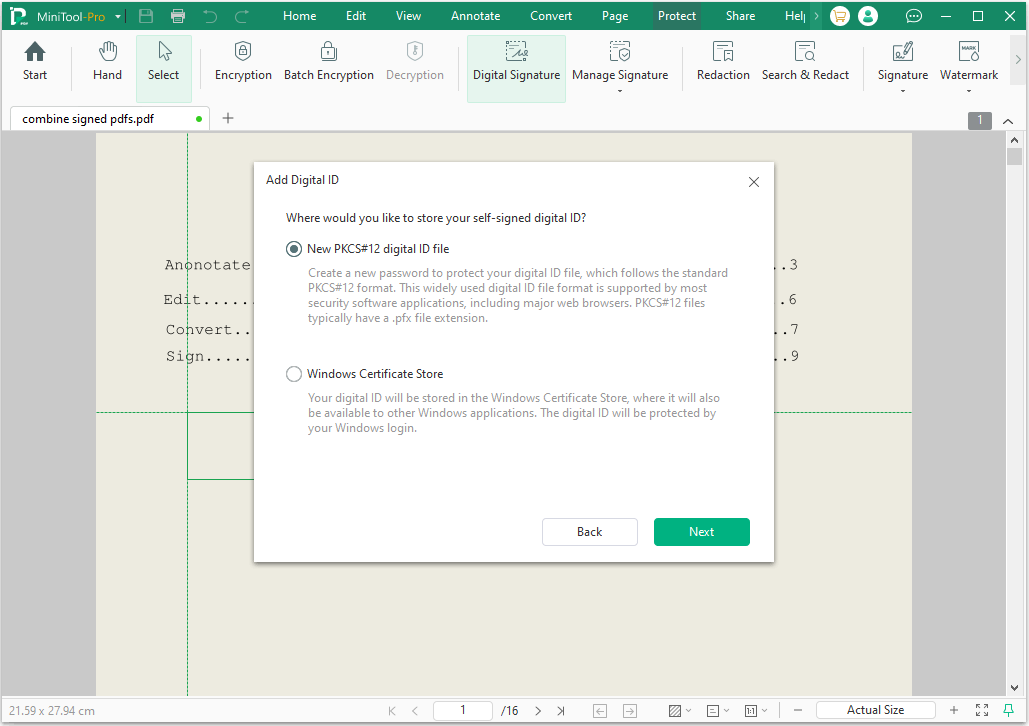This screenshot has width=1029, height=726.
Task: Zoom in with the plus icon
Action: point(954,710)
